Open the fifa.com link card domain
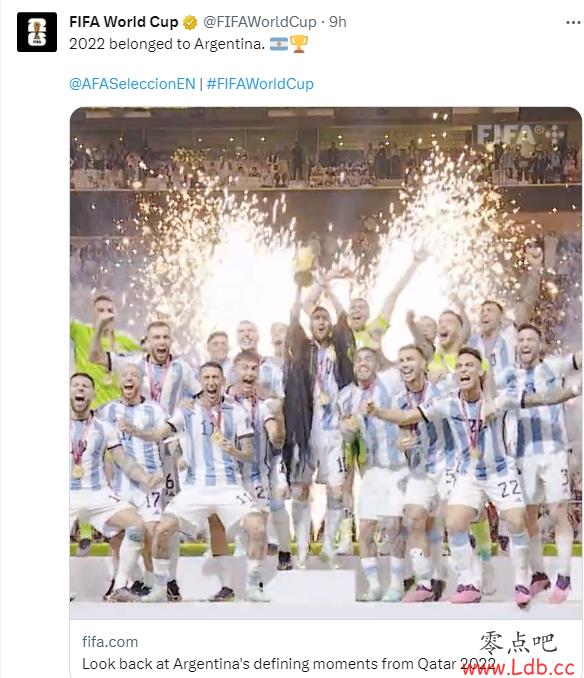 click(110, 642)
